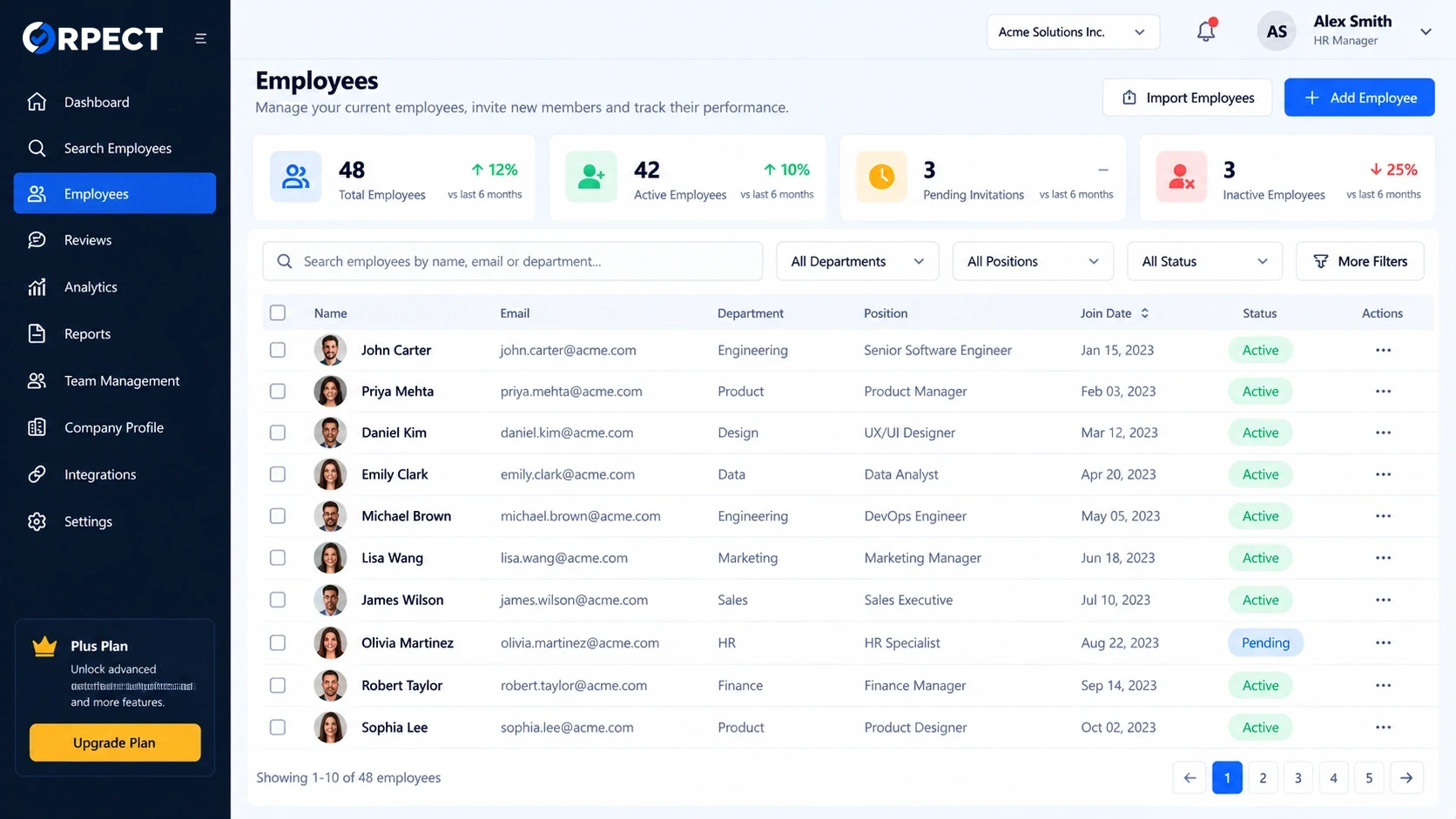Open actions menu for Michael Brown
Viewport: 1456px width, 819px height.
(1383, 516)
